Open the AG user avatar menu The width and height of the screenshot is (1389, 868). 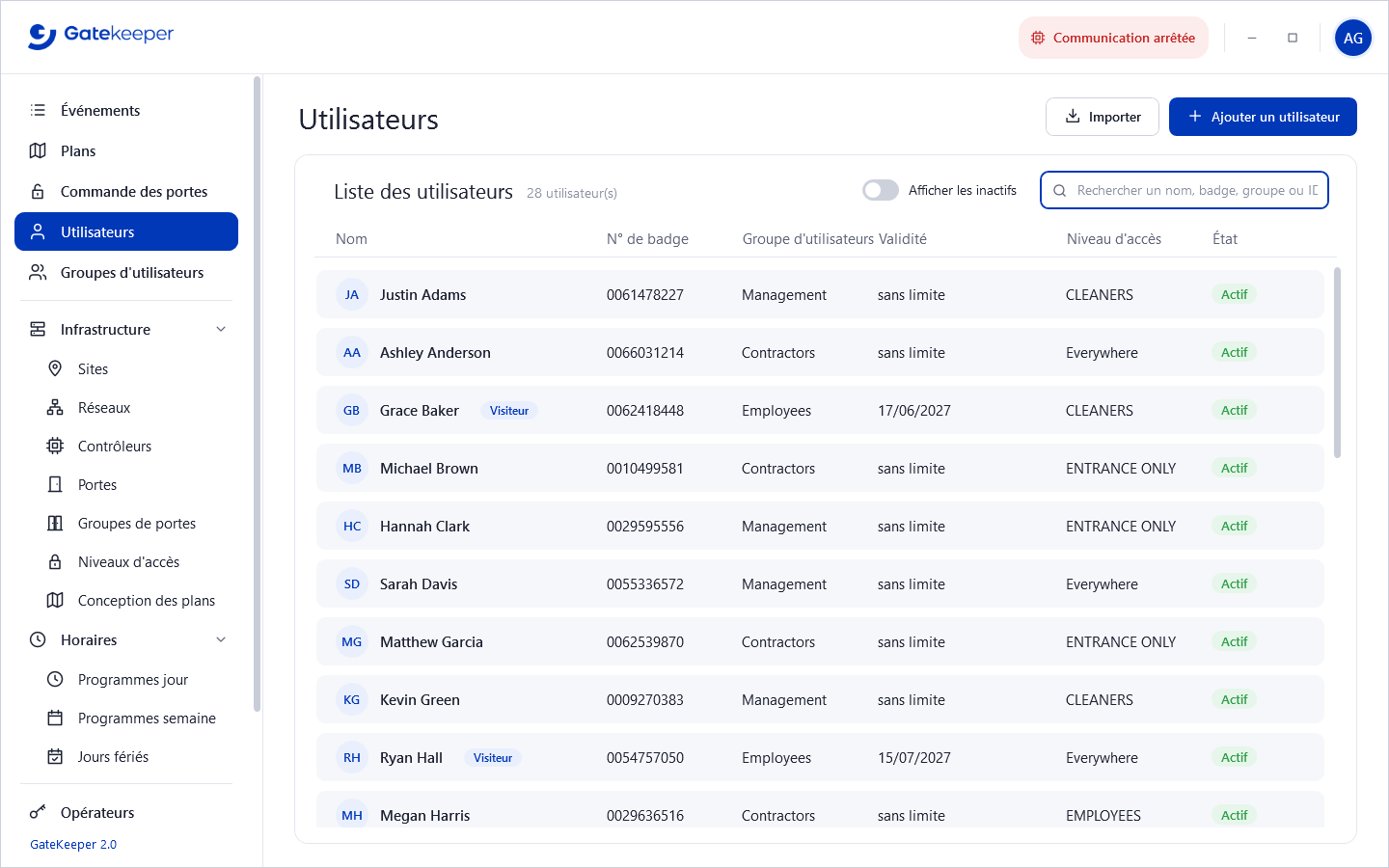pos(1353,38)
